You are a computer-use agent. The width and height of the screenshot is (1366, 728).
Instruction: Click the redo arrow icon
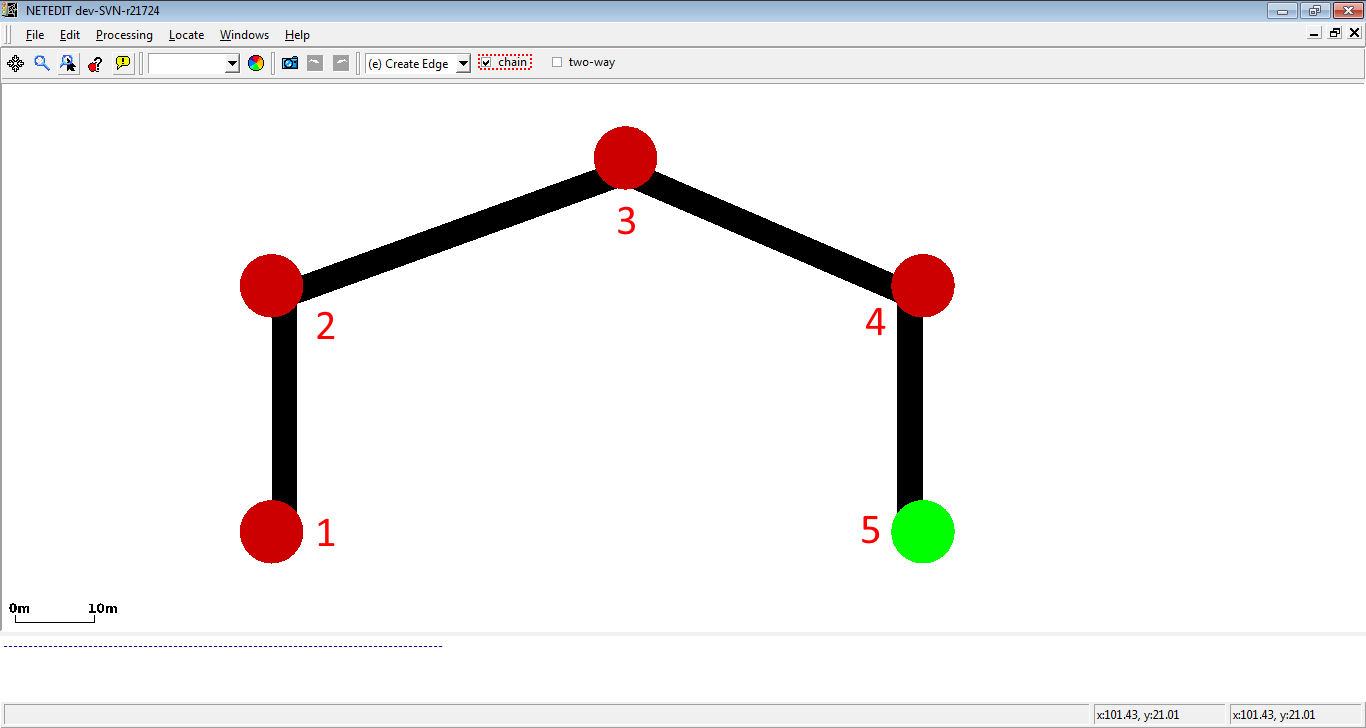click(x=341, y=63)
